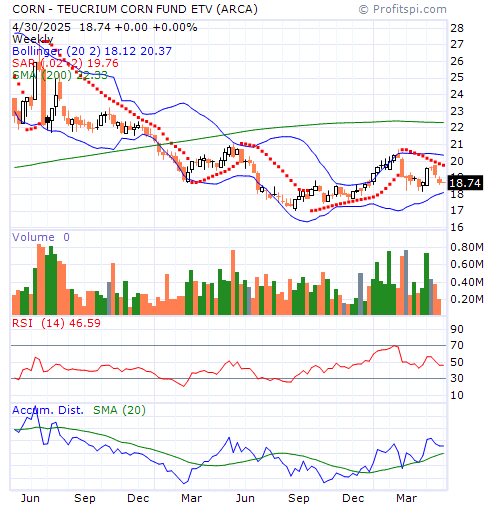Screen dimensions: 500x521
Task: Click the RSI (14) 46.59 label
Action: 56,323
